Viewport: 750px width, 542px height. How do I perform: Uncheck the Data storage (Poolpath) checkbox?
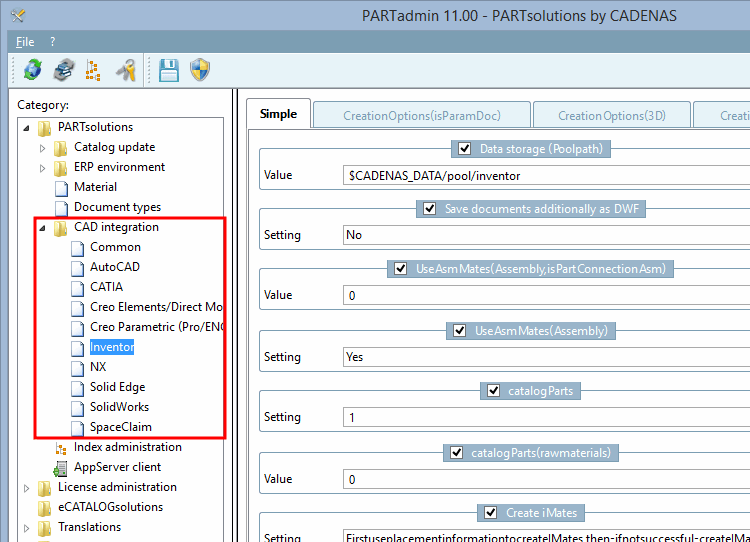[x=464, y=149]
